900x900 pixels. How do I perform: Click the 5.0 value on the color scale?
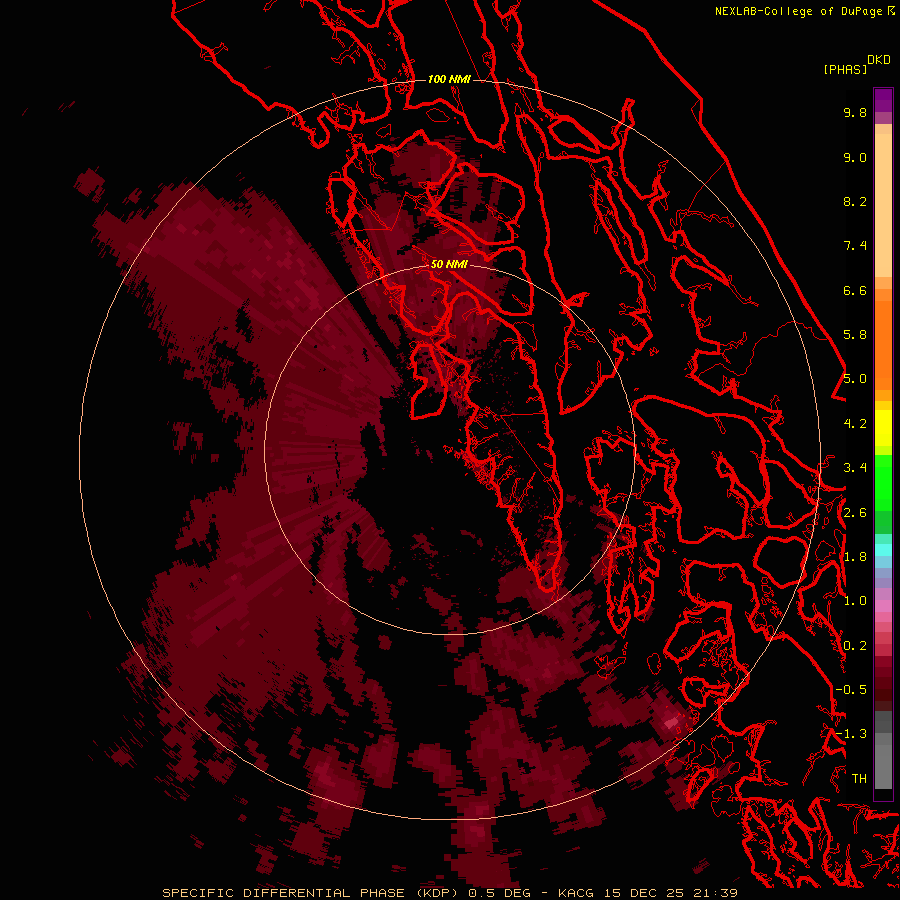point(855,379)
